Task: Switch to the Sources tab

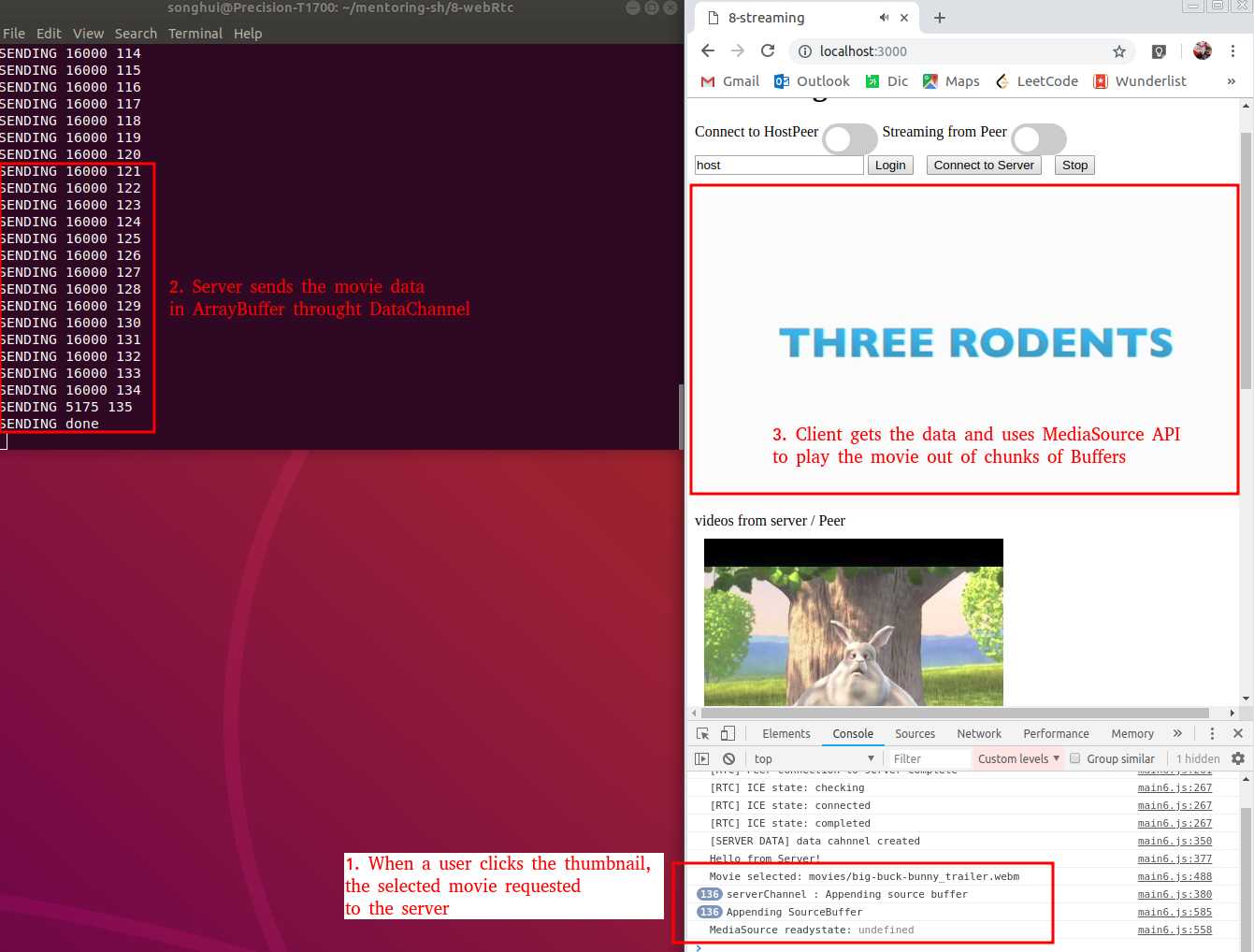Action: coord(915,734)
